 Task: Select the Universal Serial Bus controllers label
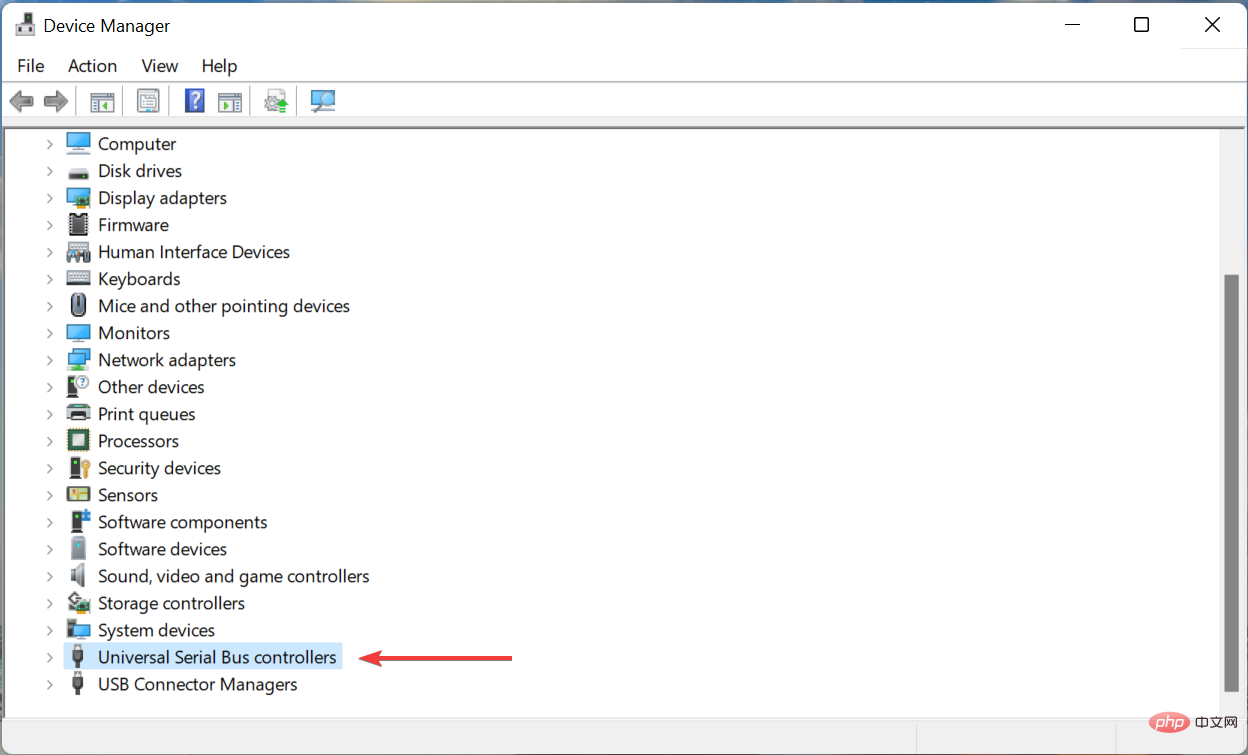coord(217,657)
